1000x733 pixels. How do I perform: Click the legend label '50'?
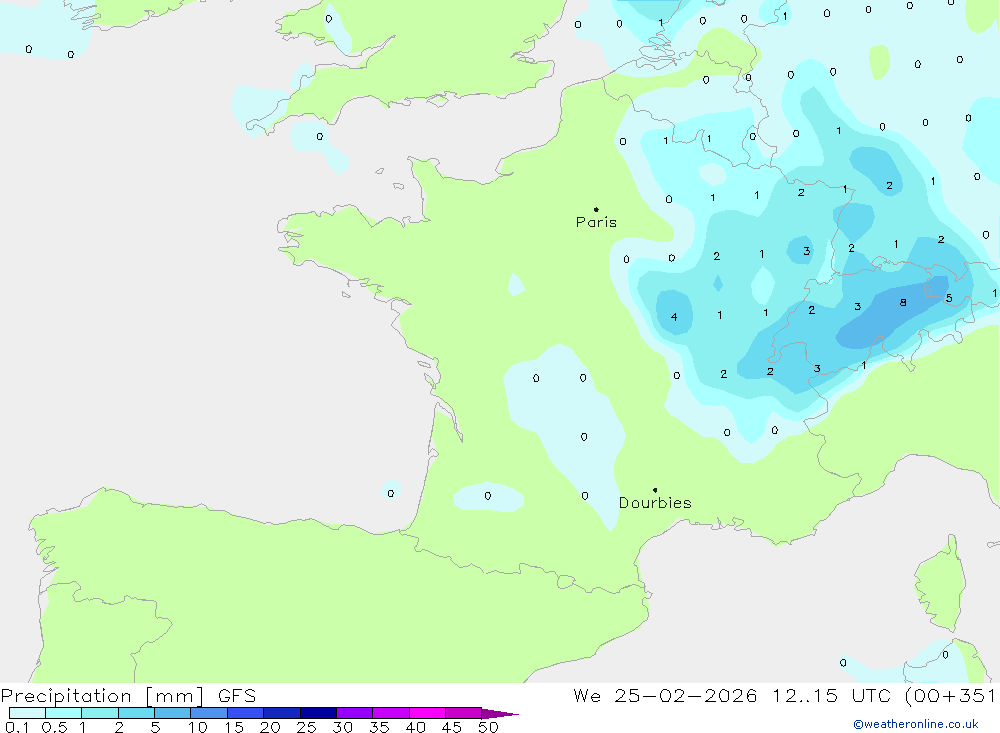(488, 727)
